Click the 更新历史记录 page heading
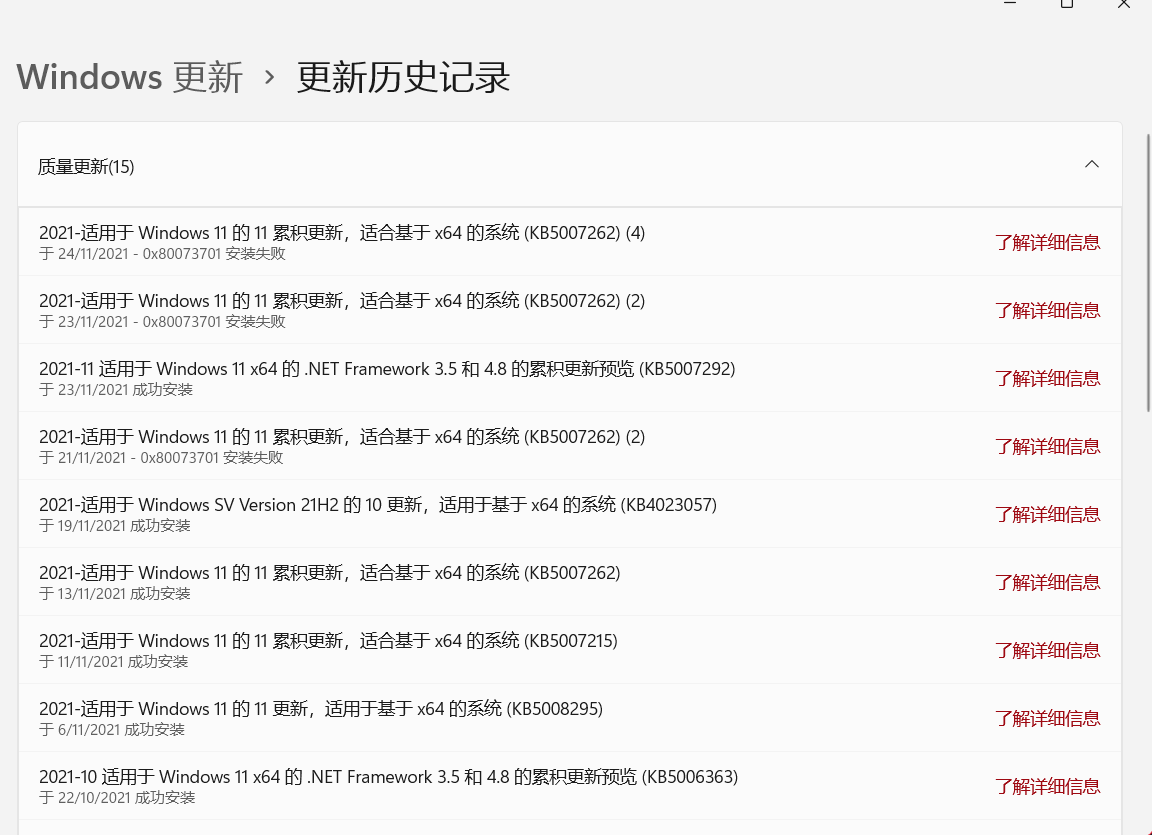 tap(403, 77)
